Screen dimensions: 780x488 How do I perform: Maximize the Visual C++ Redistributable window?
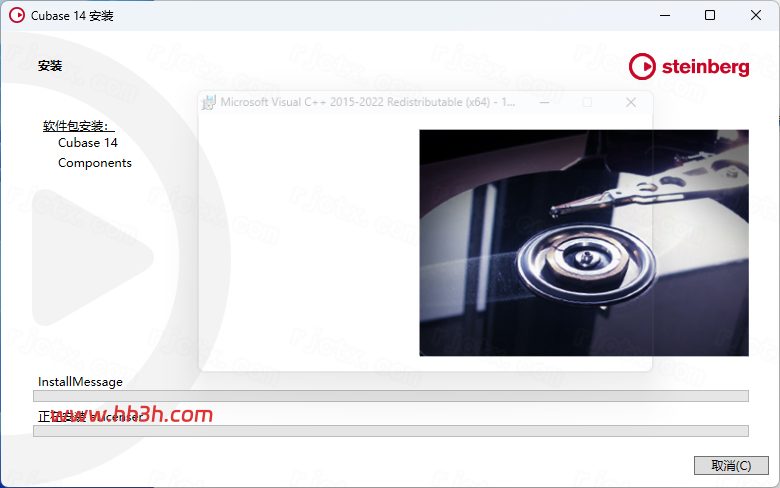point(587,102)
